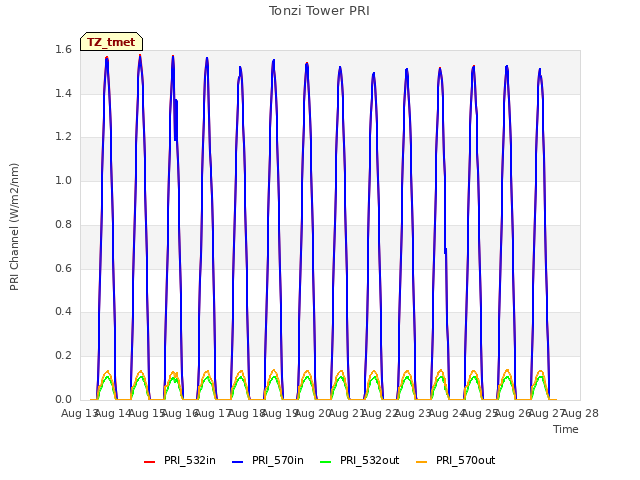This screenshot has width=640, height=480.
Task: Click the Aug 13 x-axis tick label
Action: [x=79, y=413]
